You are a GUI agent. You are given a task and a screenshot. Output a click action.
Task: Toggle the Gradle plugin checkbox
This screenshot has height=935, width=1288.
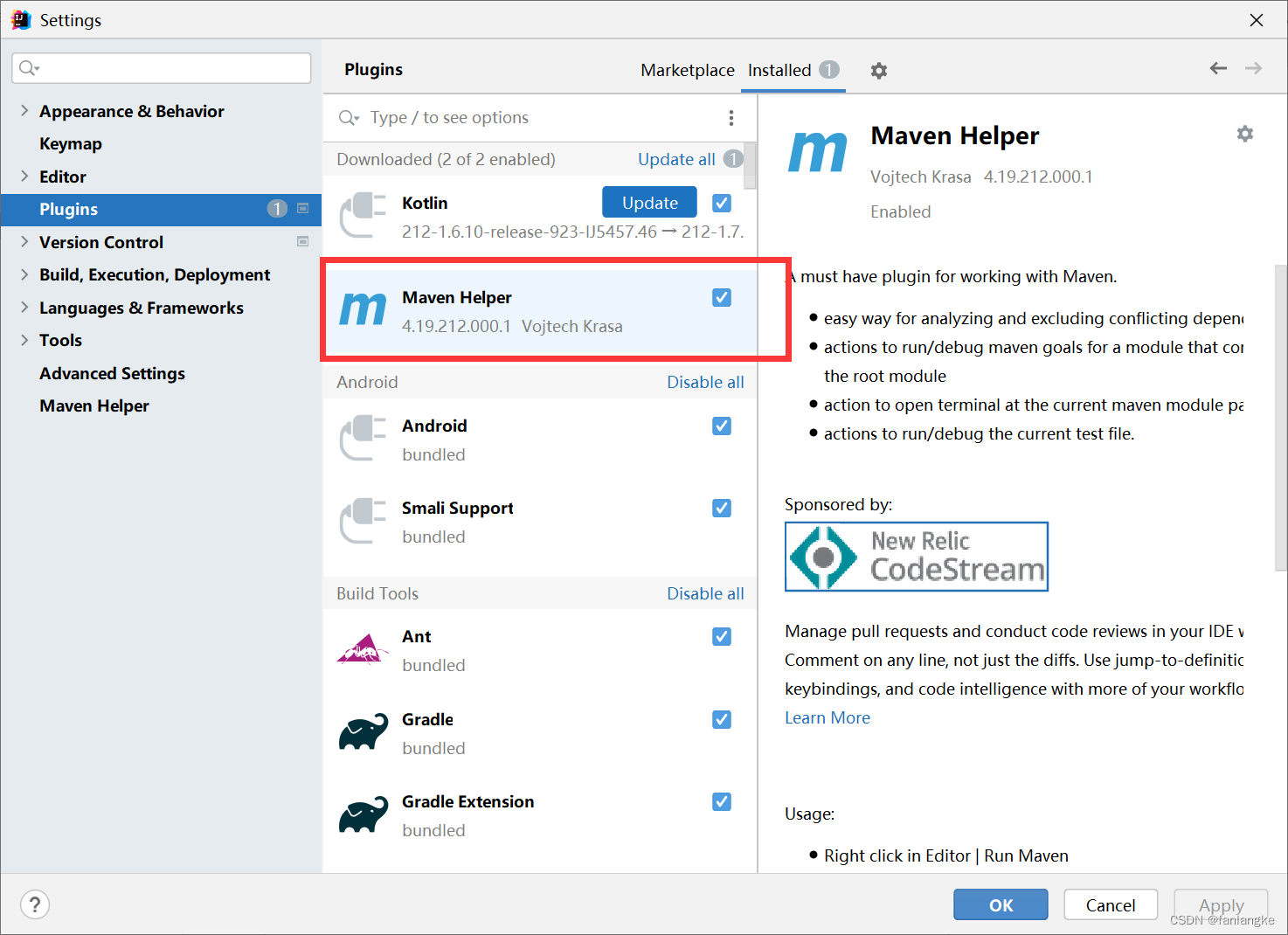[x=722, y=719]
